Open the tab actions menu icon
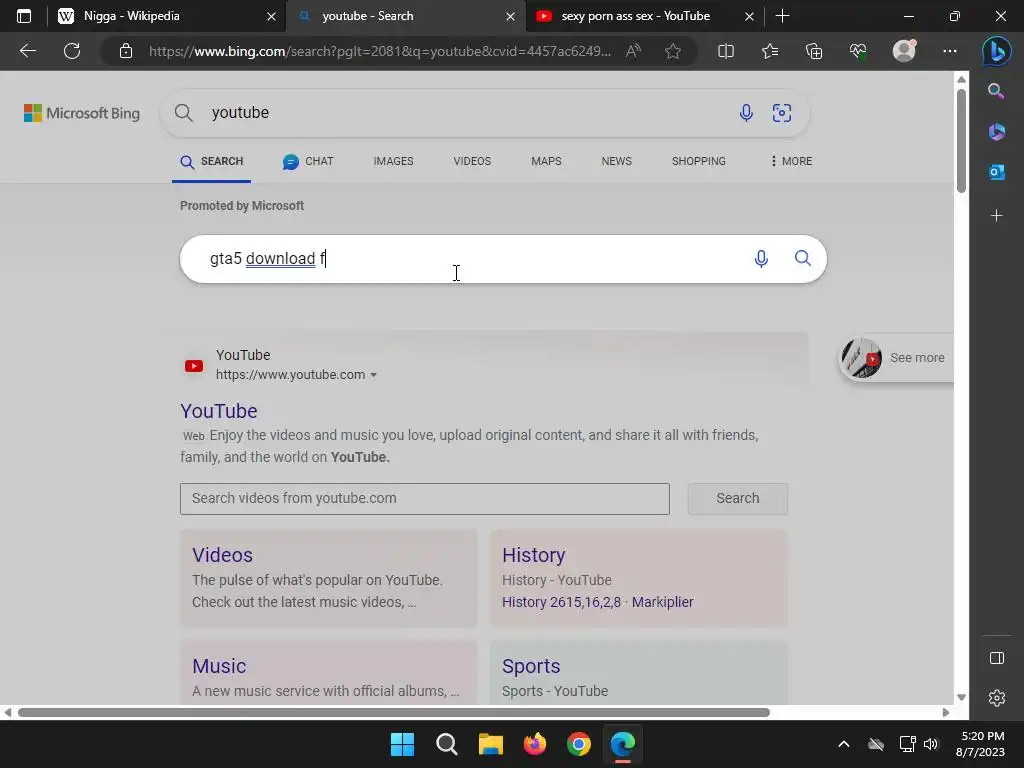Screen dimensions: 1024x768 (x=24, y=16)
